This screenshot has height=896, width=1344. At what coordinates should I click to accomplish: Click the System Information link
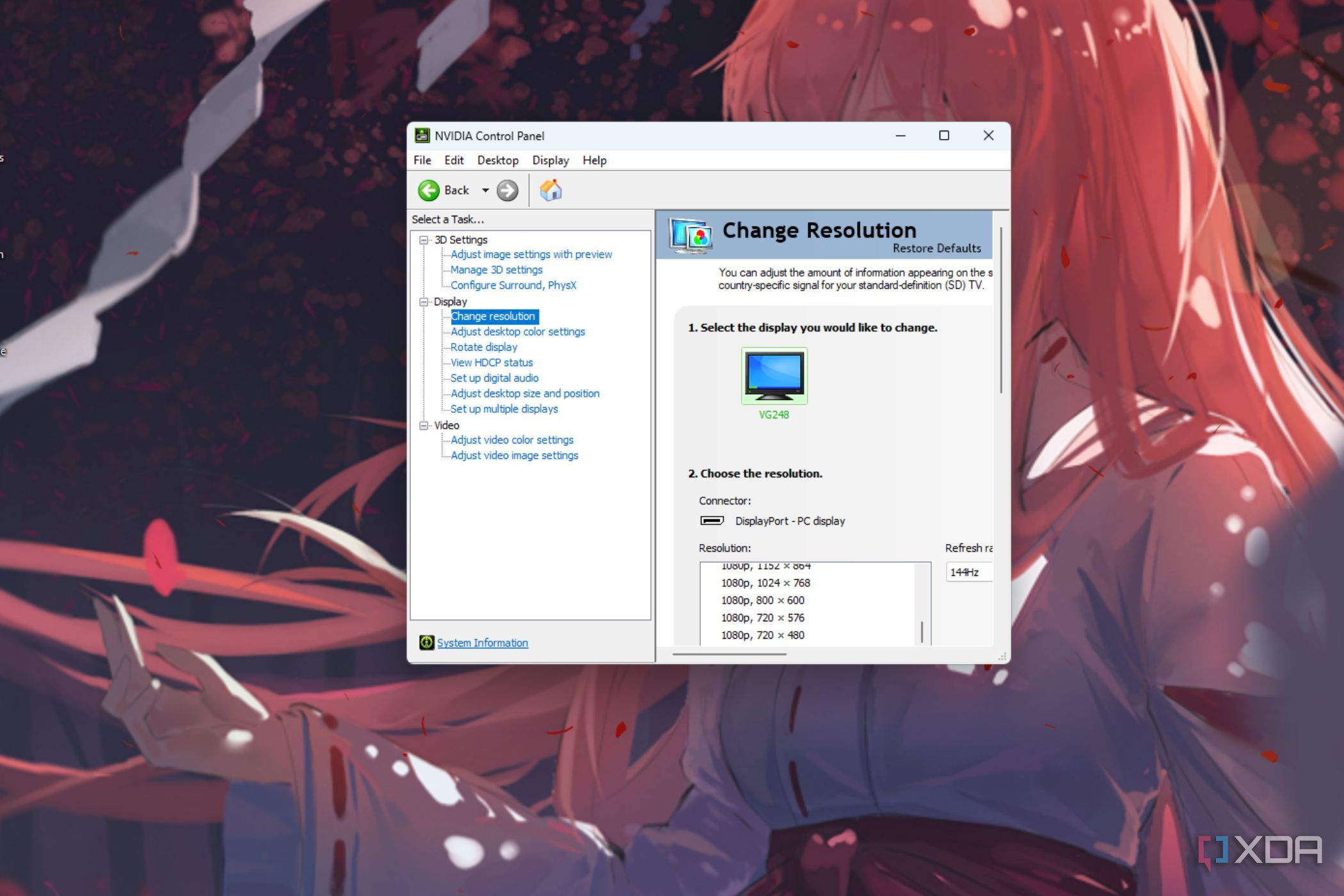tap(483, 643)
